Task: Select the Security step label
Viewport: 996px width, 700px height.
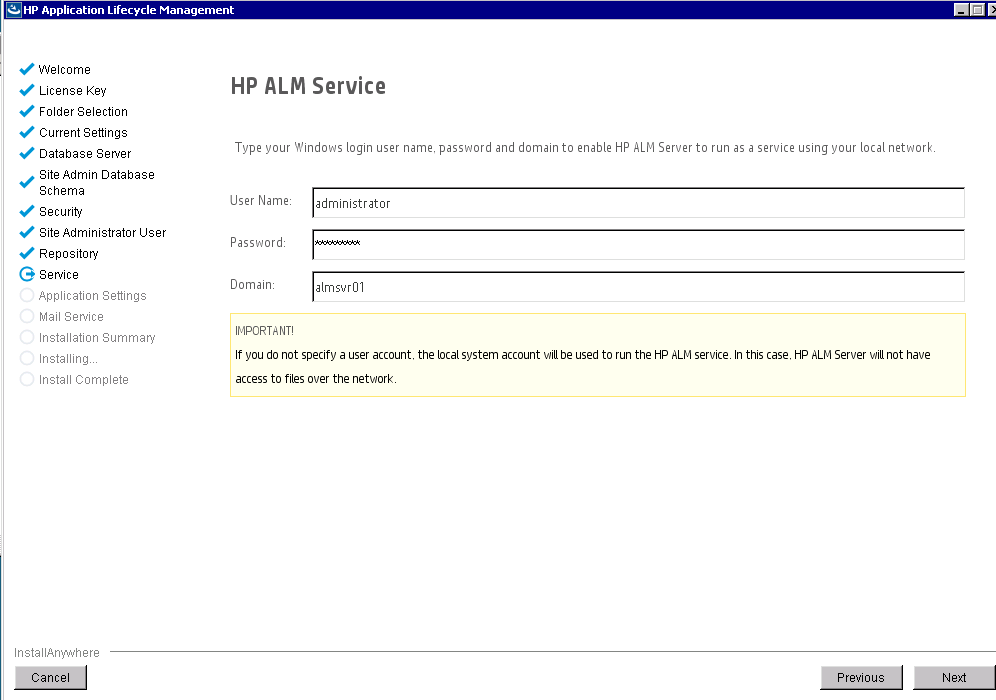Action: coord(60,212)
